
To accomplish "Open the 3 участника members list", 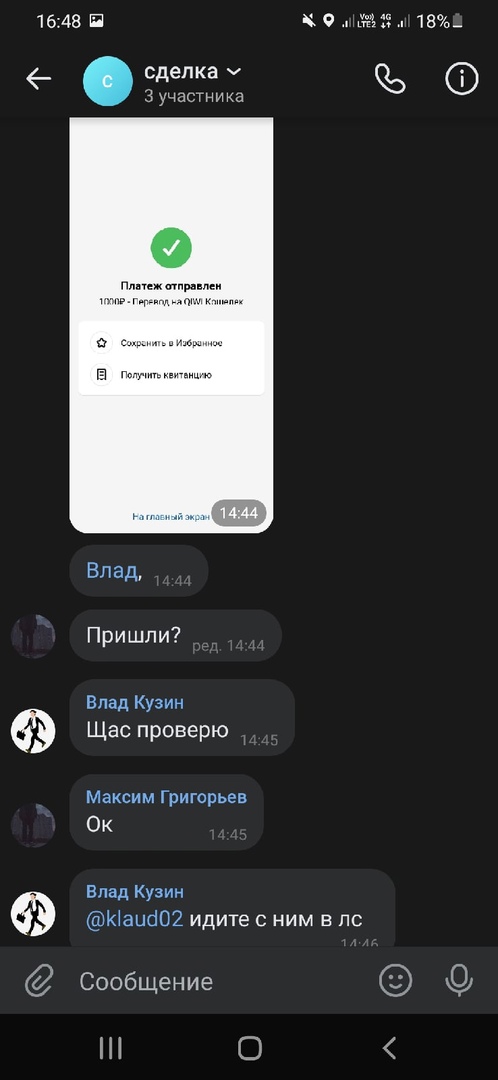I will [x=194, y=96].
